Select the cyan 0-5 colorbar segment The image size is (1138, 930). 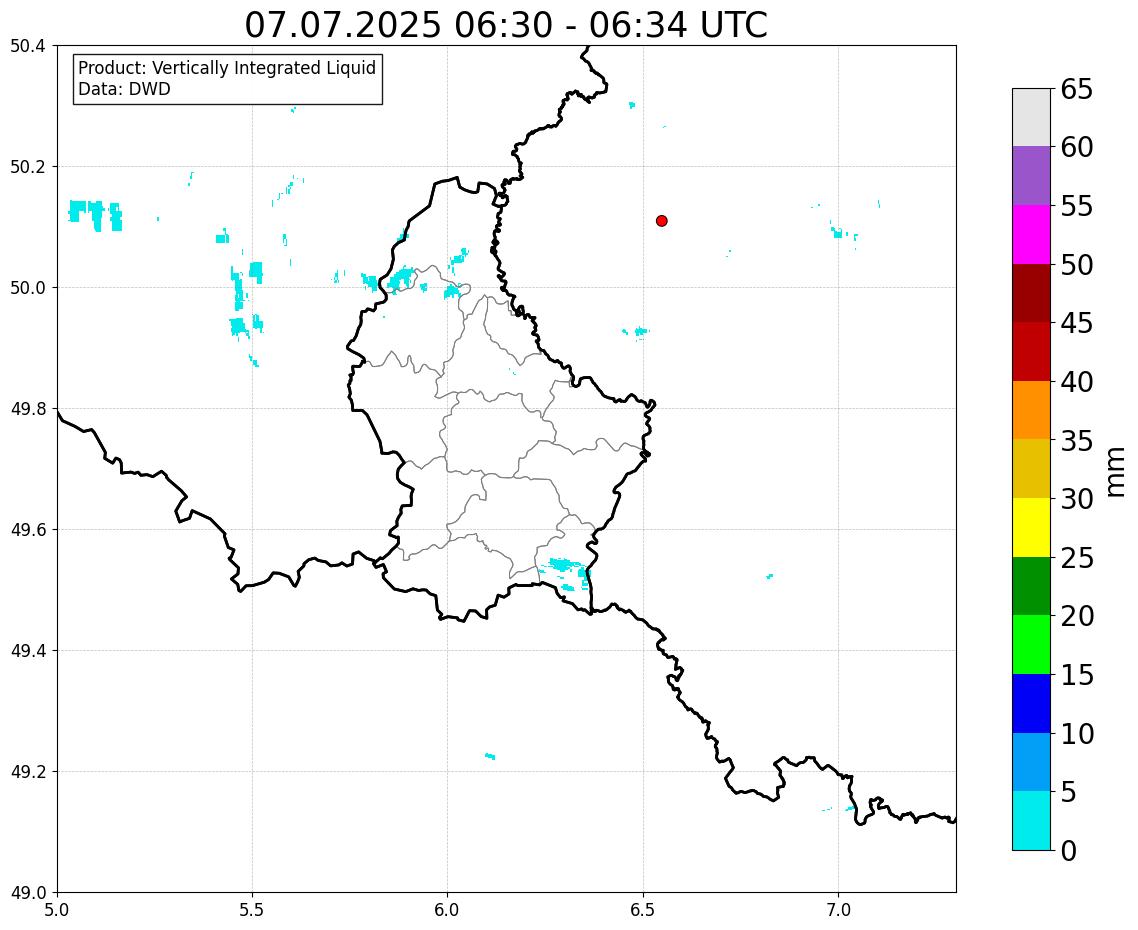pos(1031,820)
